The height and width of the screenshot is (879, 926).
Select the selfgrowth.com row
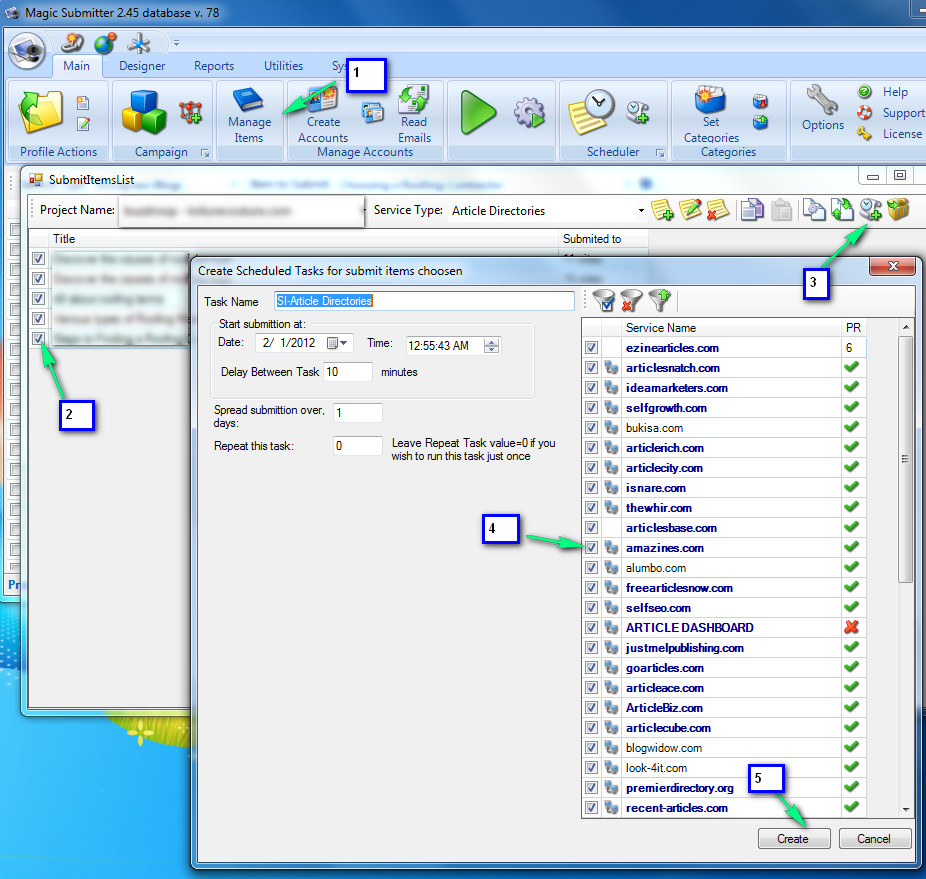724,408
